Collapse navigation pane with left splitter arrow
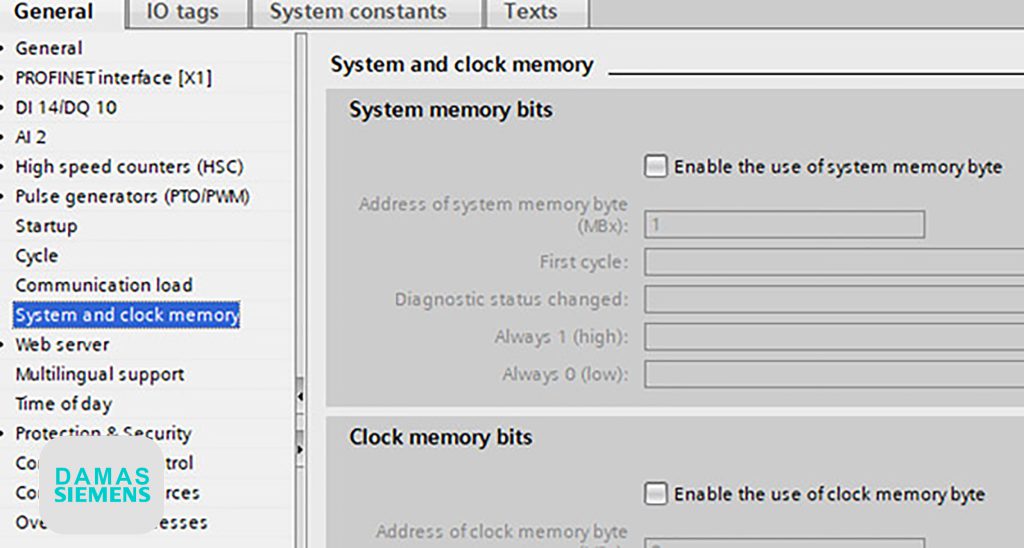Image resolution: width=1024 pixels, height=548 pixels. tap(300, 396)
